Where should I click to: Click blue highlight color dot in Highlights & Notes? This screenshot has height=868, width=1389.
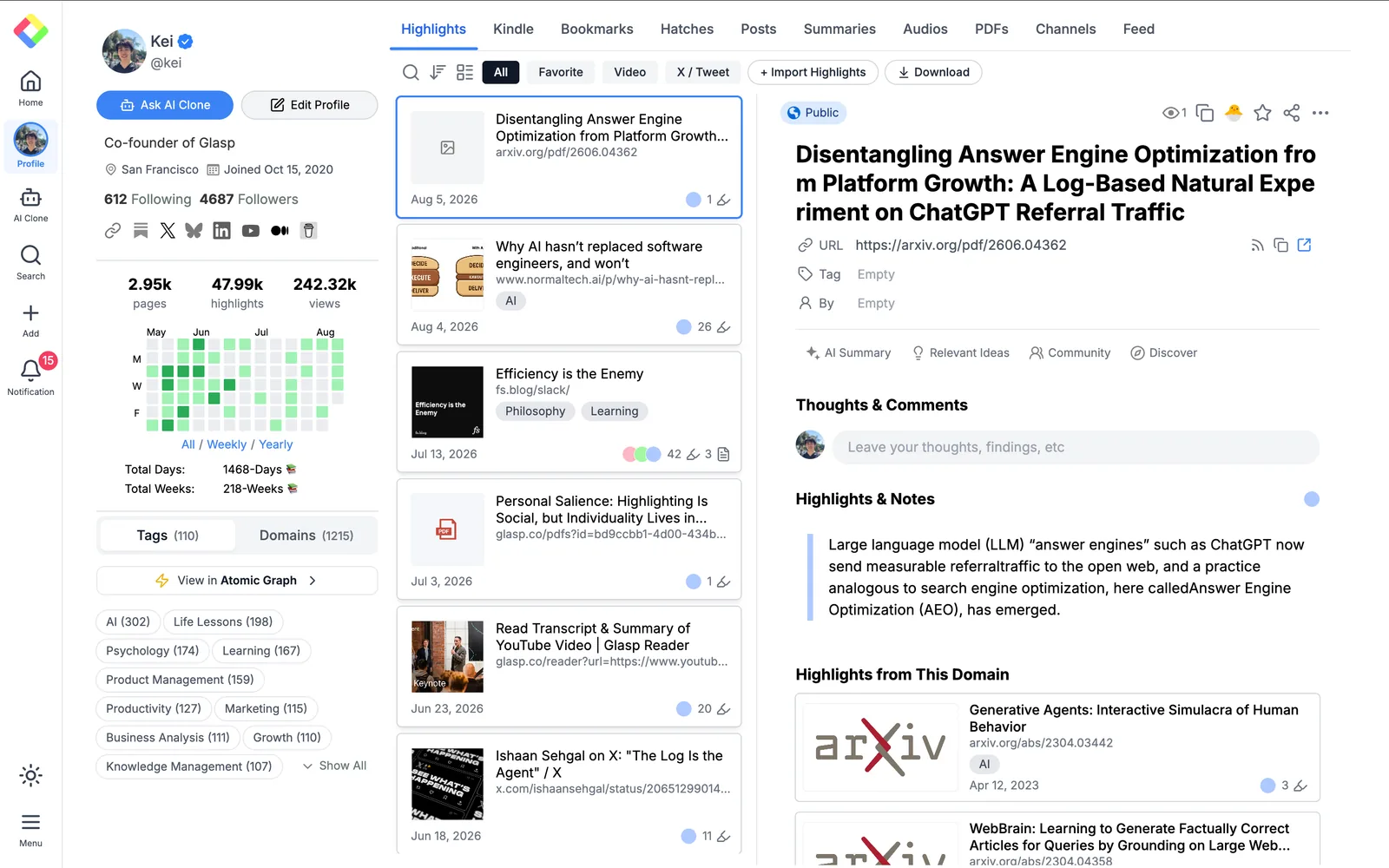click(1312, 499)
